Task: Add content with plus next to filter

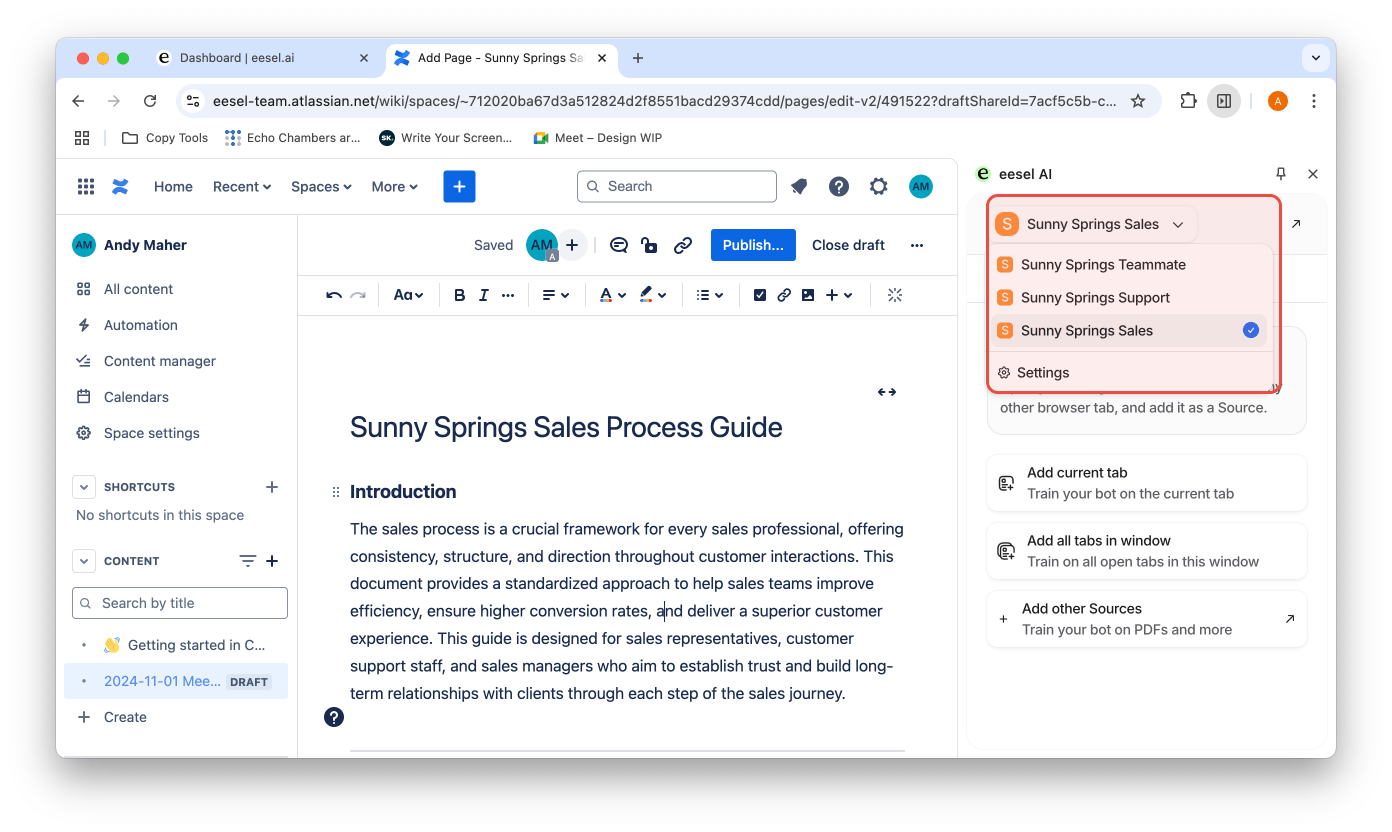Action: (272, 561)
